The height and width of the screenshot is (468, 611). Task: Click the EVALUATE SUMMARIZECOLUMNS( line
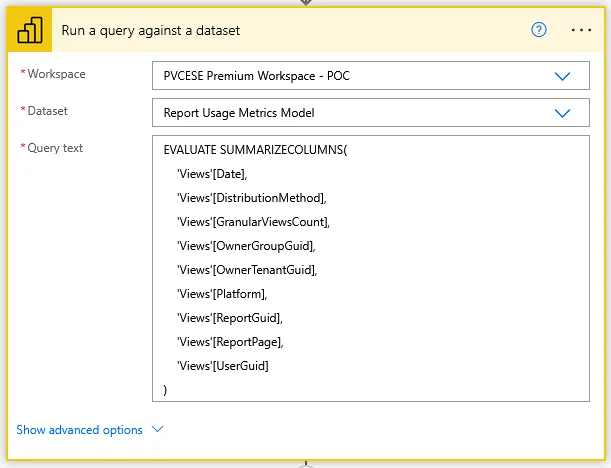click(255, 150)
